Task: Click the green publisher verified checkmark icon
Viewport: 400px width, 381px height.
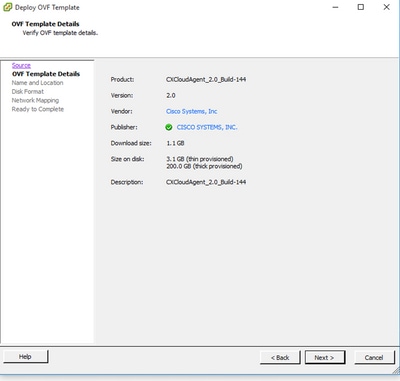Action: 169,127
